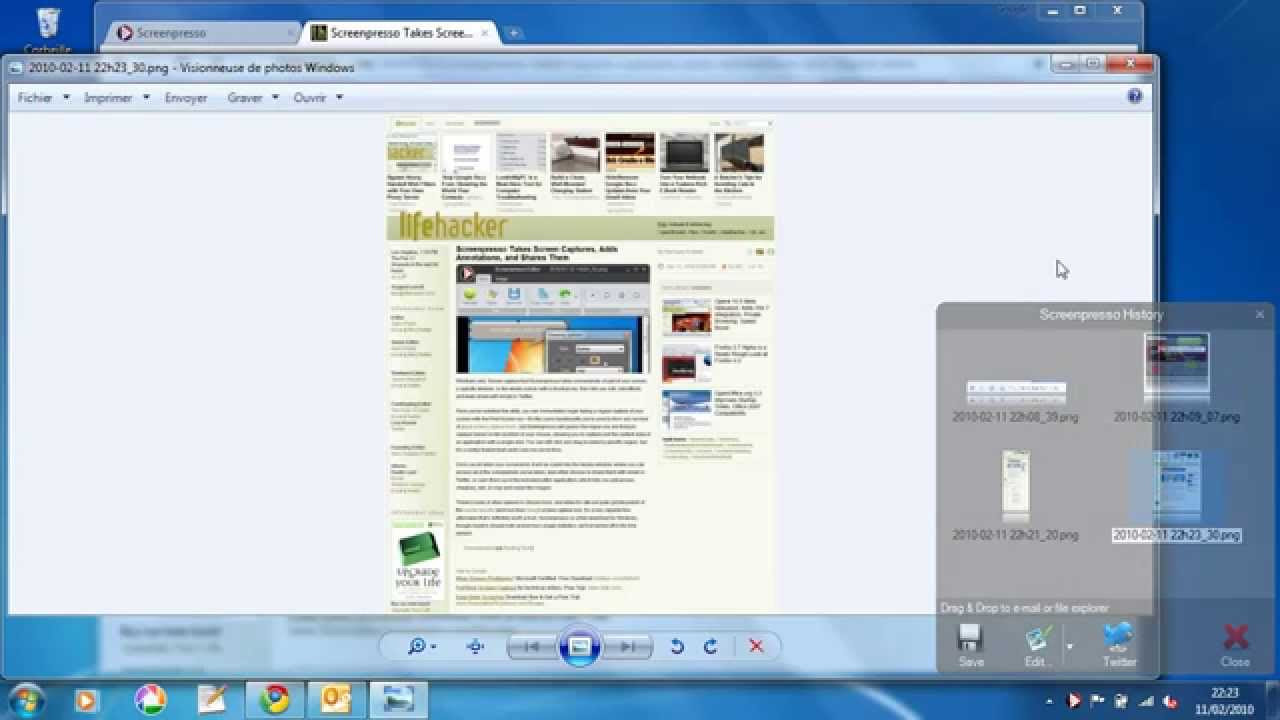Go to the previous photo
Viewport: 1280px width, 720px height.
point(531,646)
